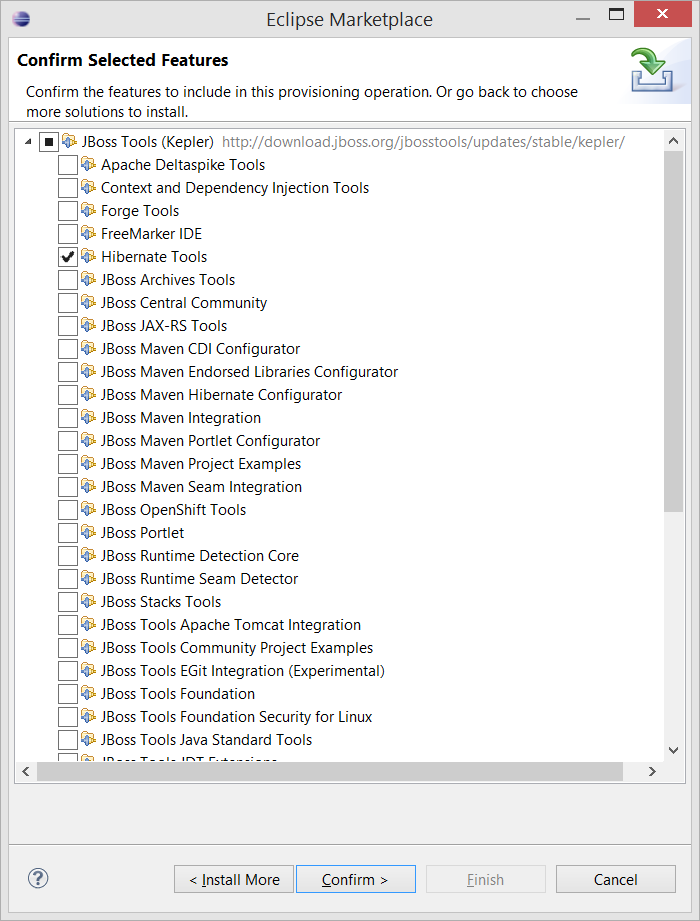700x921 pixels.
Task: Click the Forge Tools feature icon
Action: [88, 210]
